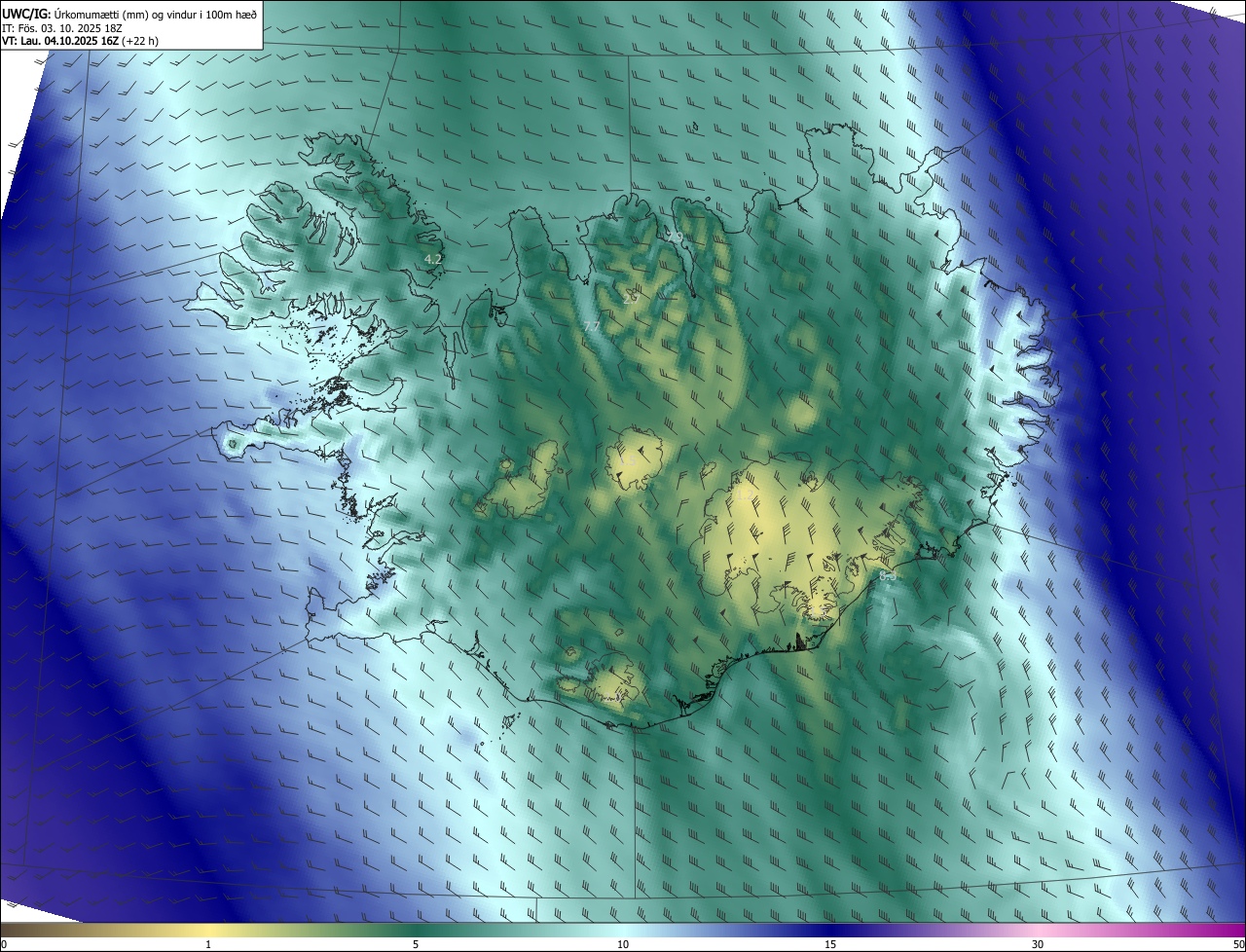Click the "50" end label of the color scale
Viewport: 1246px width, 952px height.
(1238, 944)
